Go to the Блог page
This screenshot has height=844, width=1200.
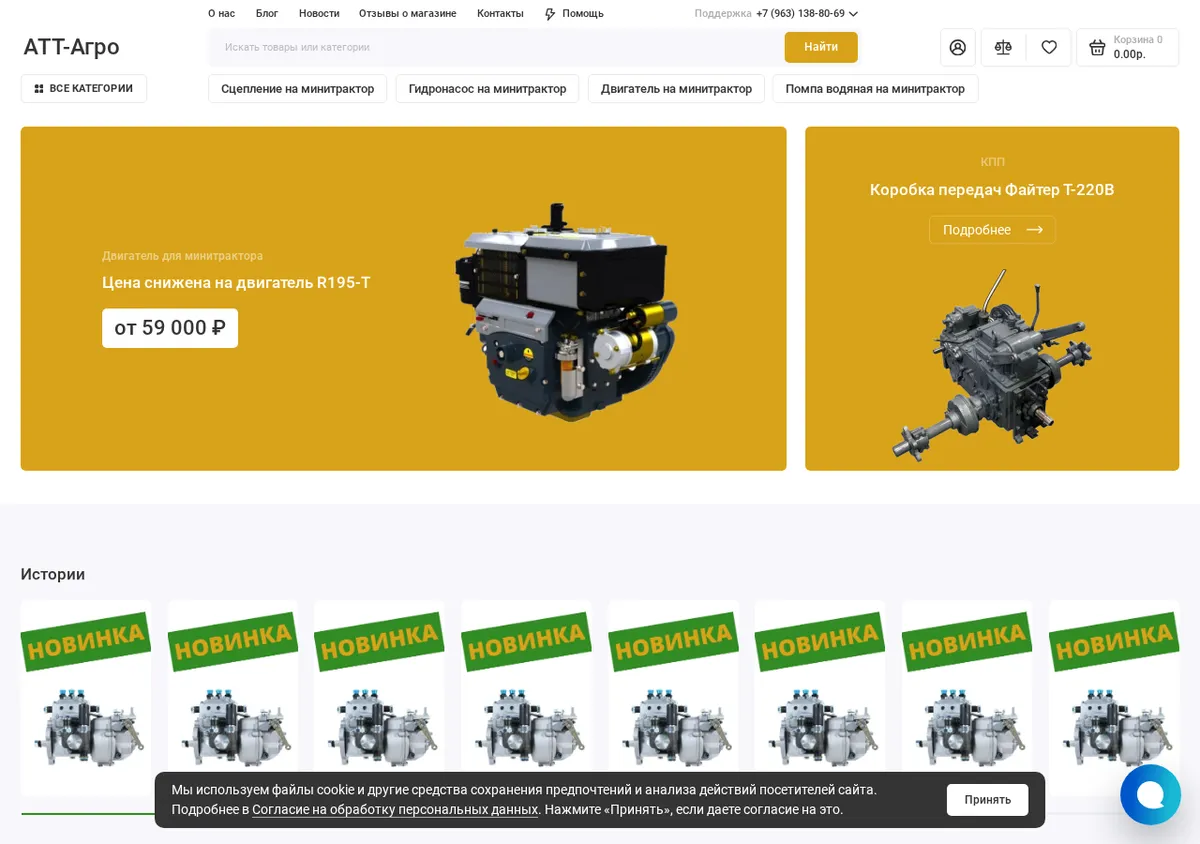pyautogui.click(x=267, y=14)
